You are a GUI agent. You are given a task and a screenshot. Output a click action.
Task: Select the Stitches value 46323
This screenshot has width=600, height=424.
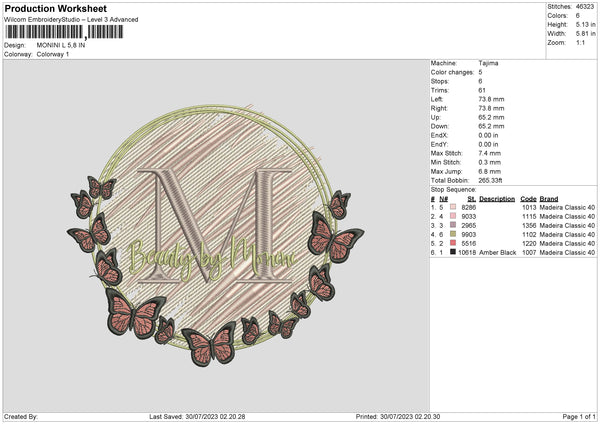(585, 7)
